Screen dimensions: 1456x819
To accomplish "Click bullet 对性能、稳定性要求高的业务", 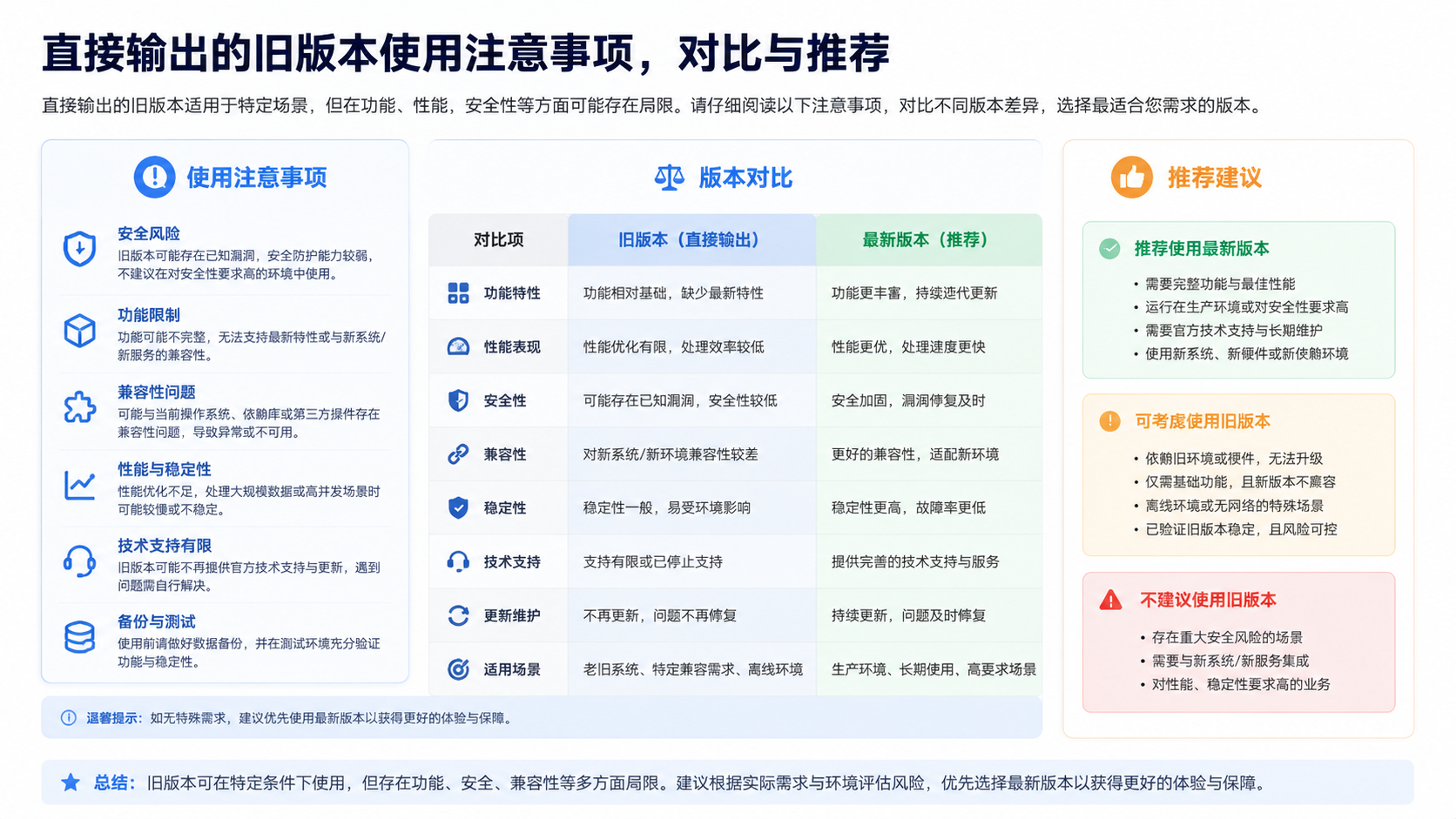I will [1241, 684].
